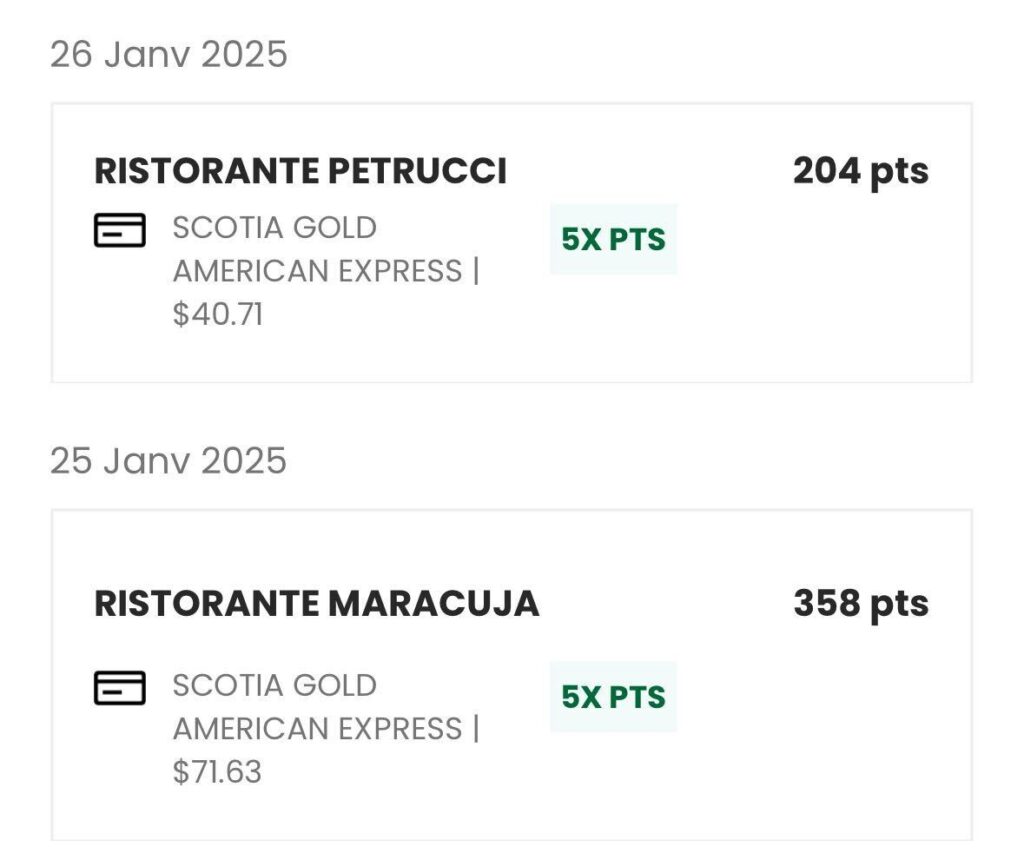Select the 204 pts earned amount
Screen dimensions: 1024x860
click(x=860, y=172)
